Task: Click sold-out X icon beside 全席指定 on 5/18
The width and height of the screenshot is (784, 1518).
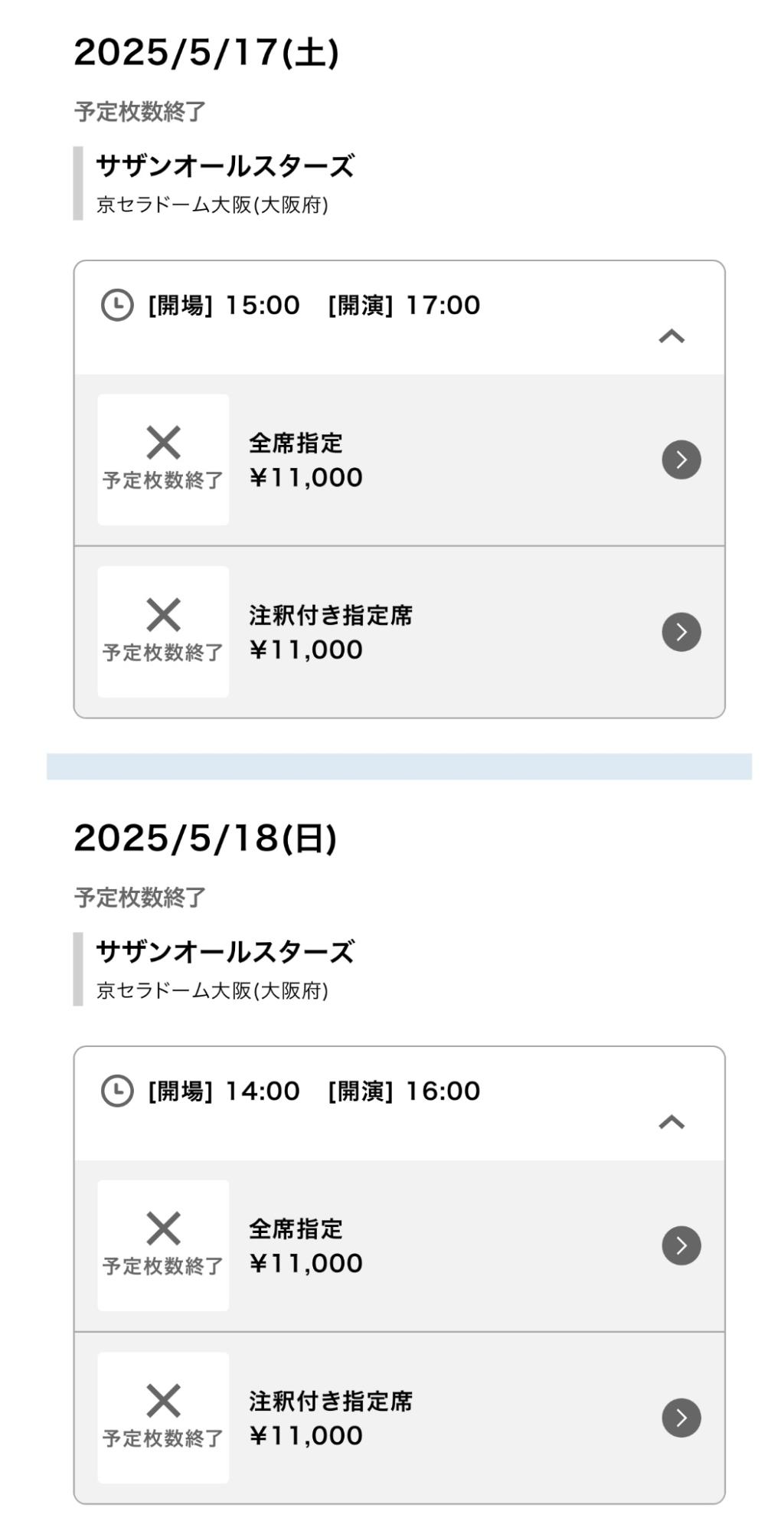Action: [x=163, y=1229]
